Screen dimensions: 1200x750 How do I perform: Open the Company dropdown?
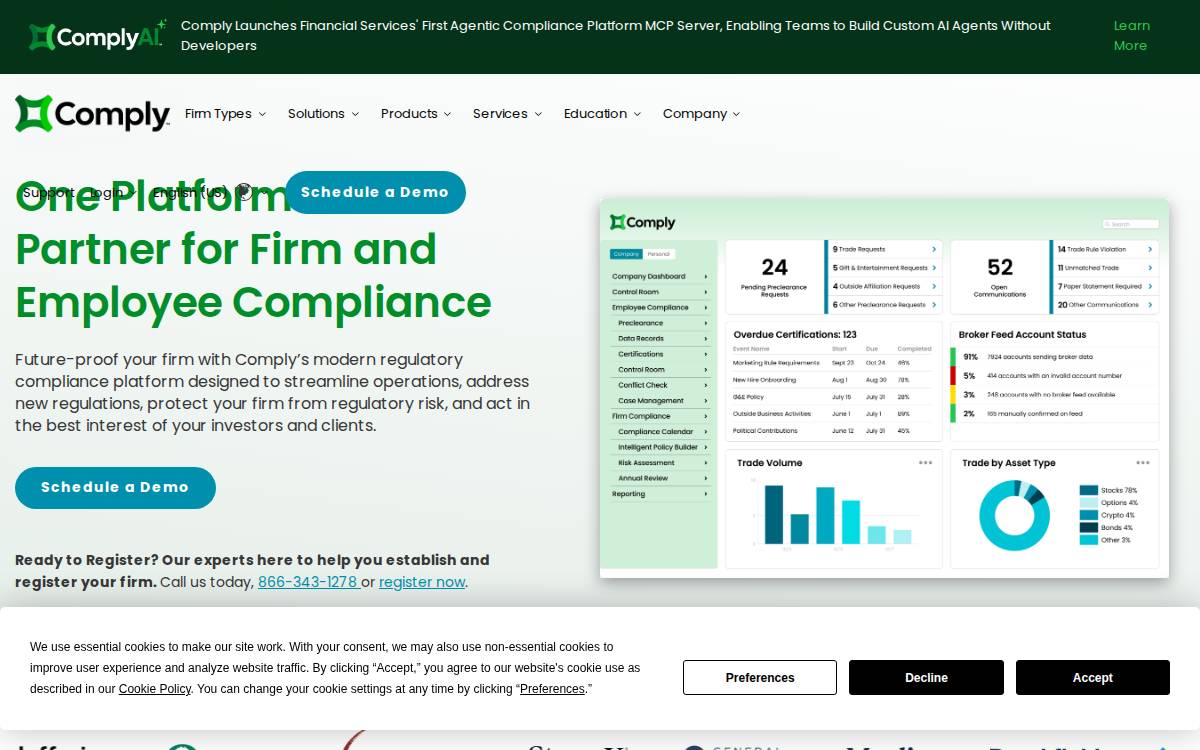pos(701,114)
